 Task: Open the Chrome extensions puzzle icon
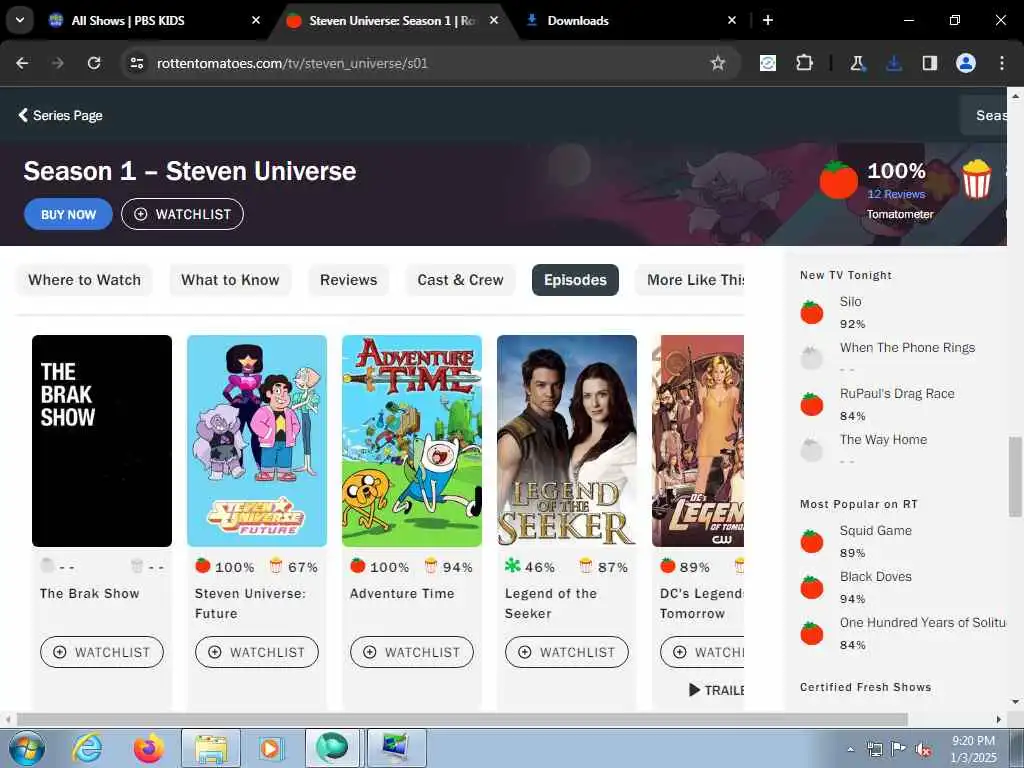(x=805, y=63)
